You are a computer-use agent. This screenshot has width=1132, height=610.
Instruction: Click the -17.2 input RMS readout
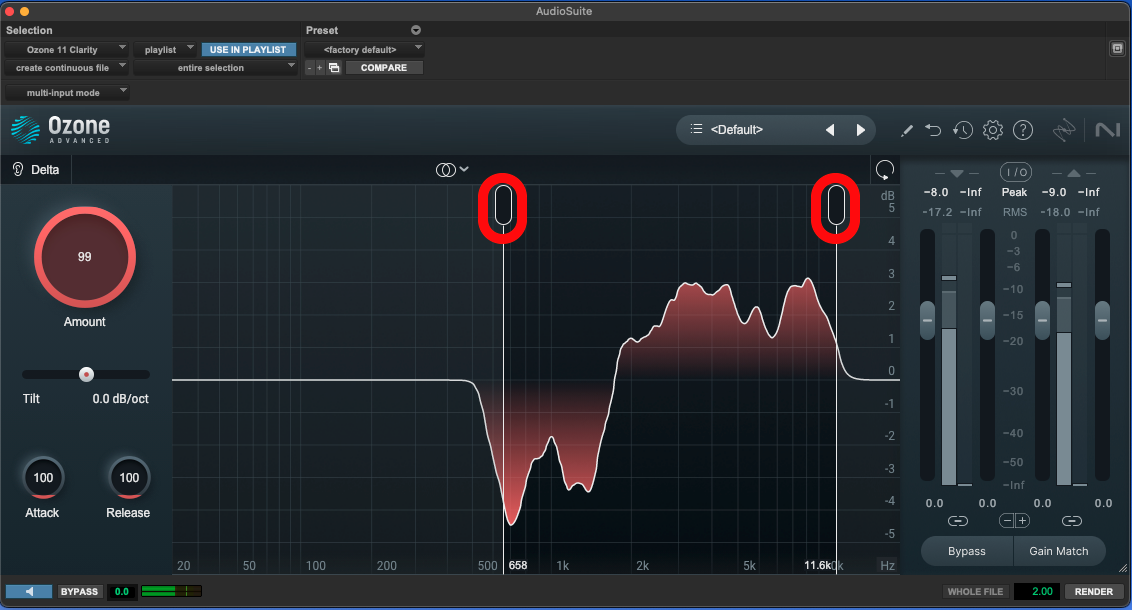(937, 212)
